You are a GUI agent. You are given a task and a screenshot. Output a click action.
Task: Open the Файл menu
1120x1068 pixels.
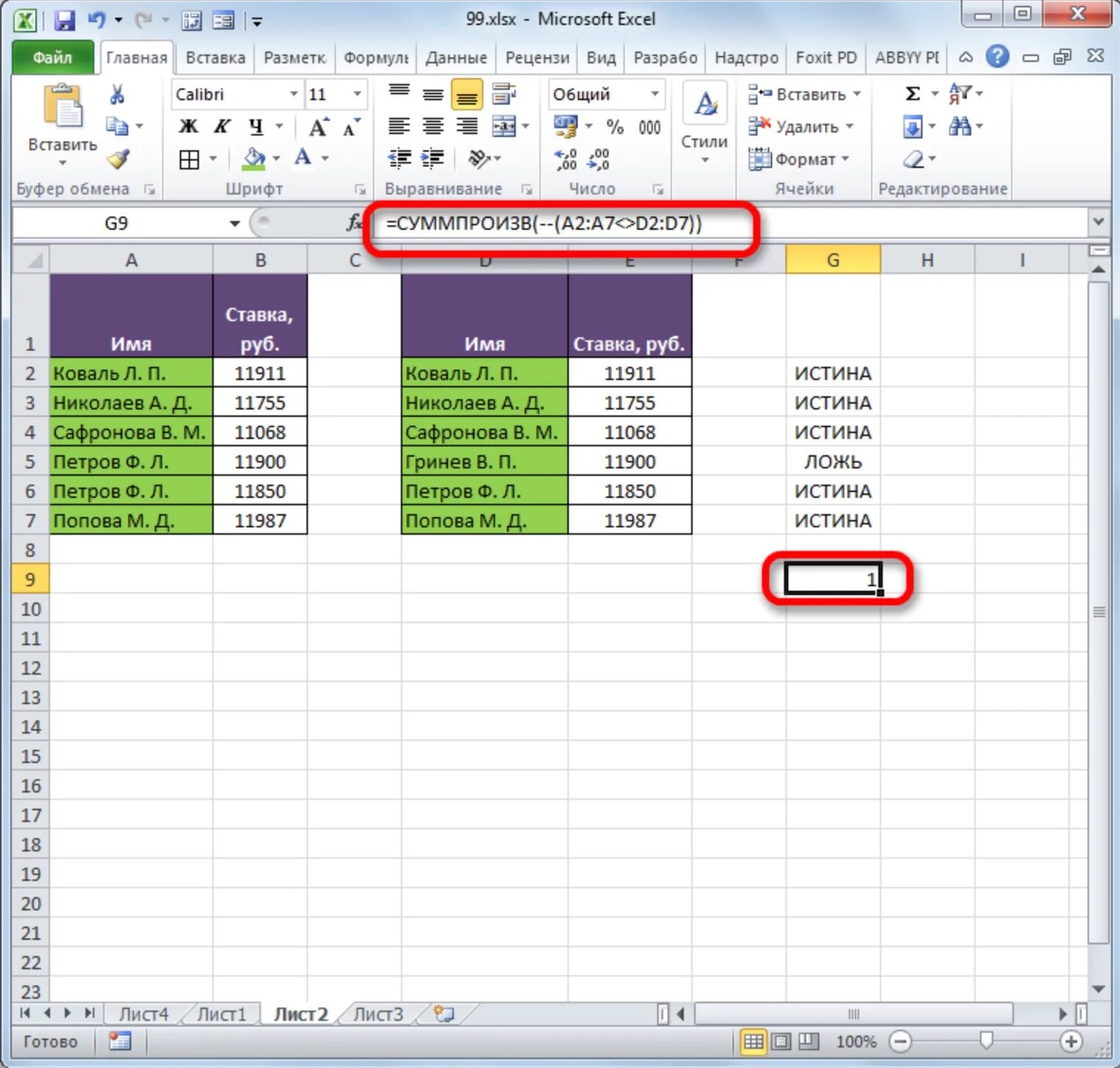pyautogui.click(x=52, y=57)
